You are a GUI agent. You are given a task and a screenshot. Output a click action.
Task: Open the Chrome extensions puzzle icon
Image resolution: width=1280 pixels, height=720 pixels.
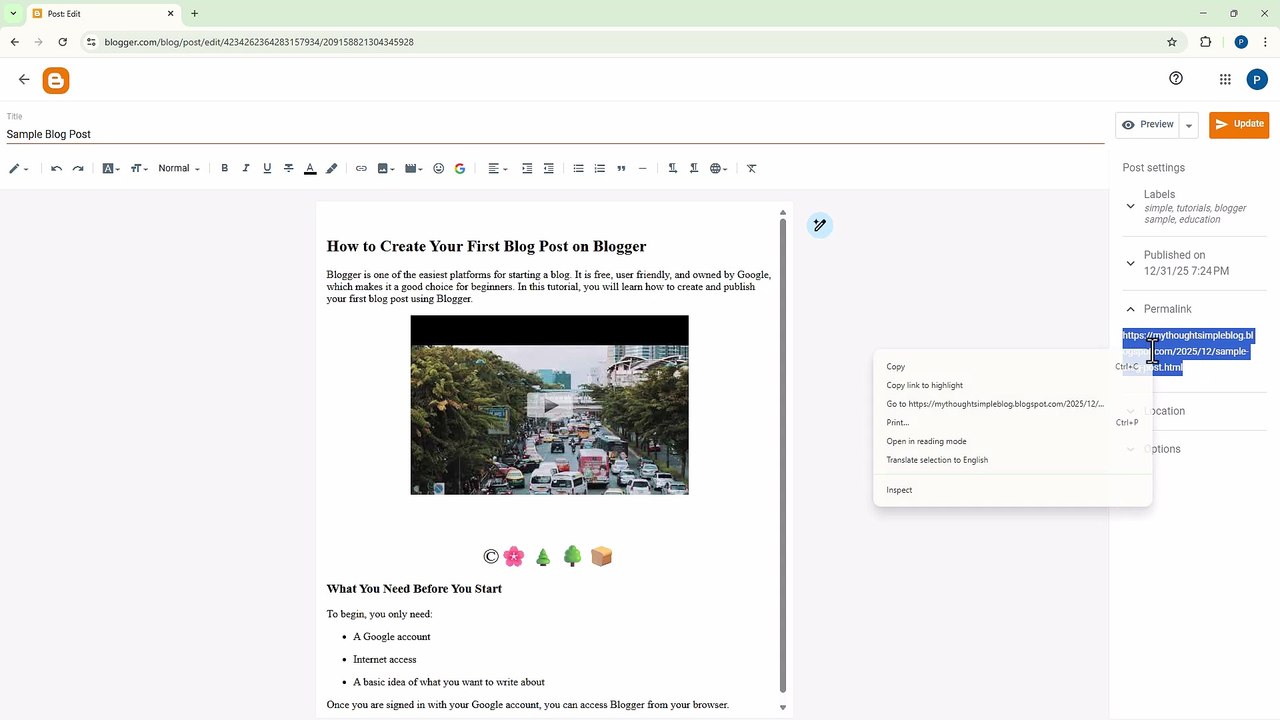[1205, 42]
